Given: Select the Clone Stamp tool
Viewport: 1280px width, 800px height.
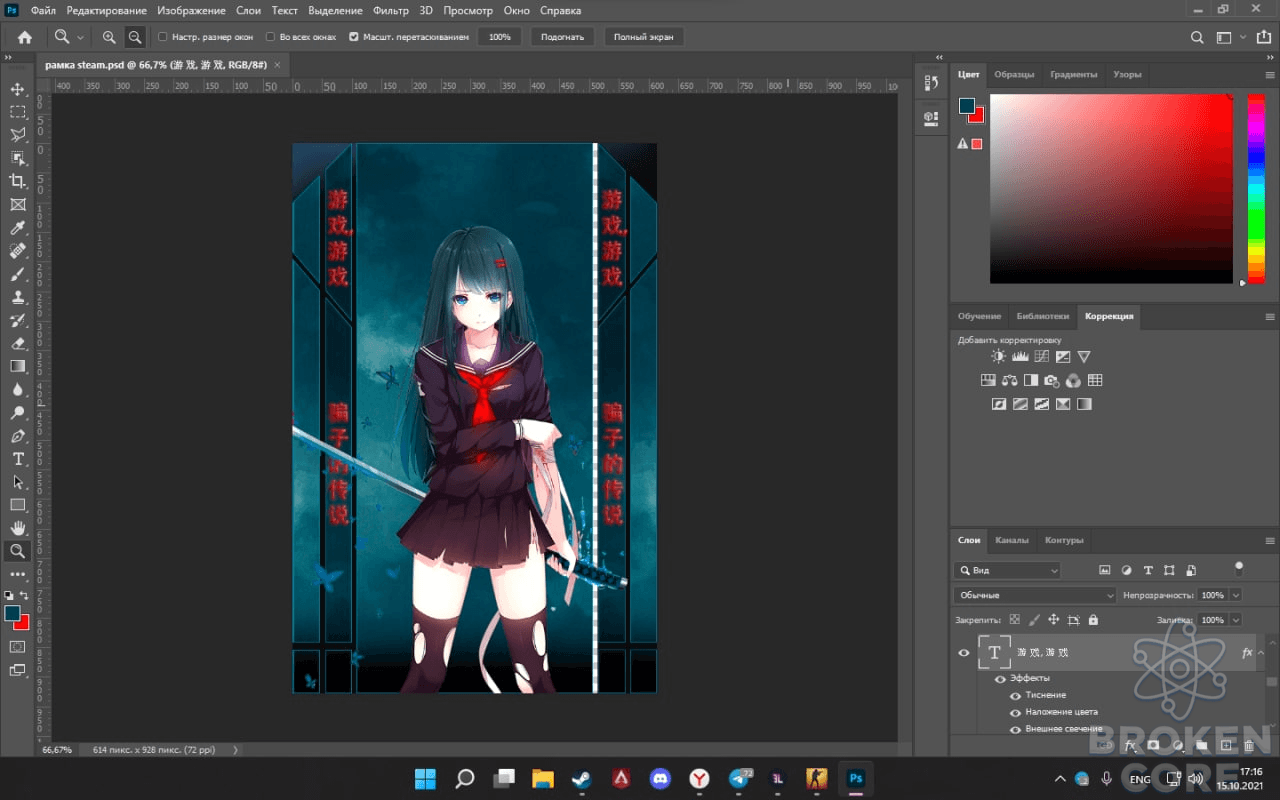Looking at the screenshot, I should point(18,297).
